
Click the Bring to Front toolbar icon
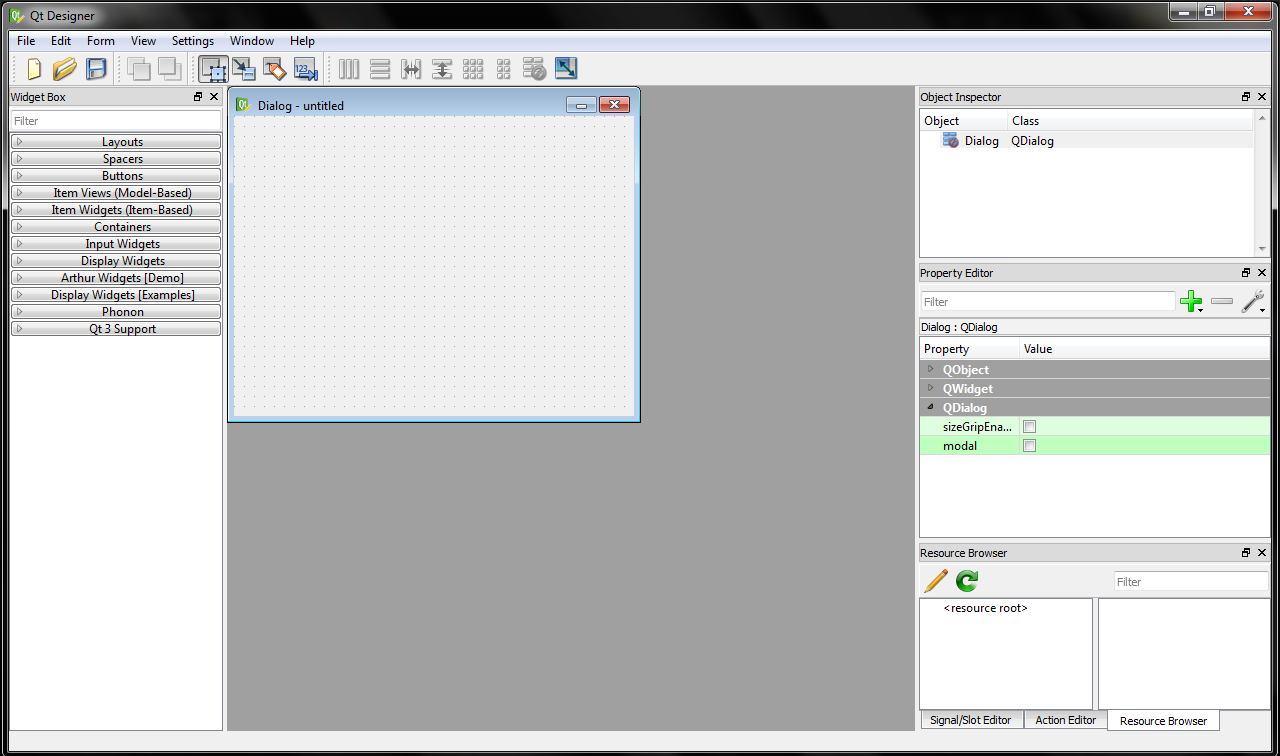pos(169,69)
